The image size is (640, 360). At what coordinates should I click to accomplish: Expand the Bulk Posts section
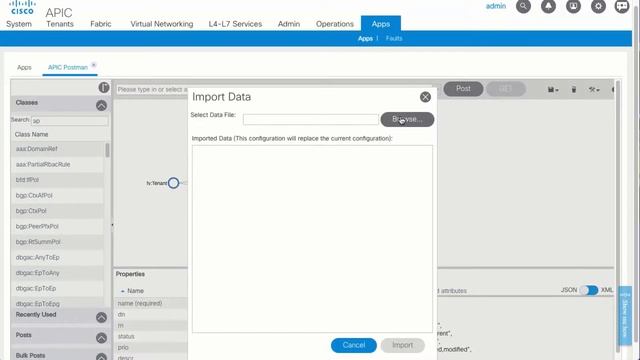(x=102, y=357)
